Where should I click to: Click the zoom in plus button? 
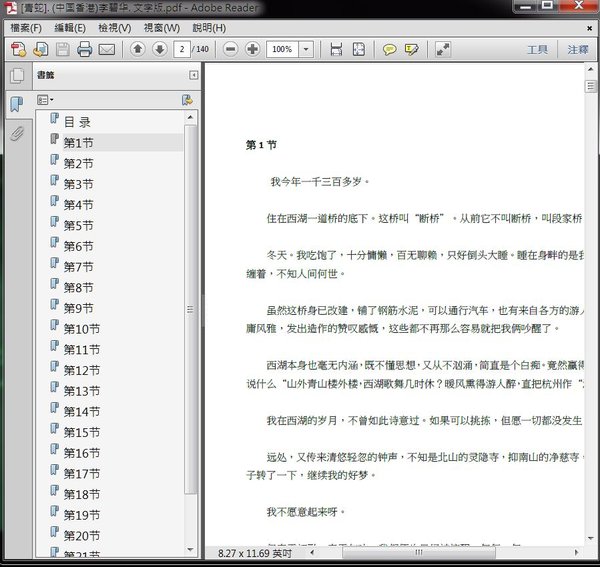(252, 49)
